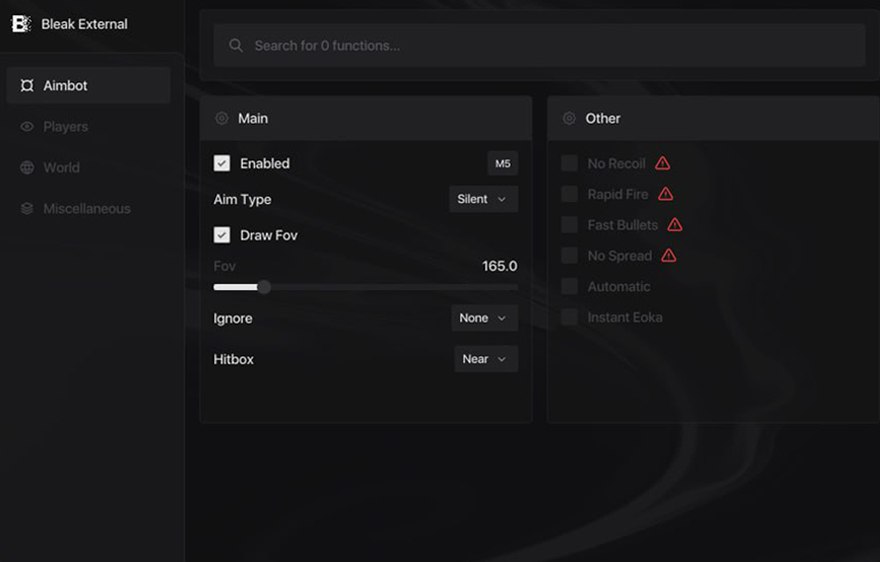The height and width of the screenshot is (562, 880).
Task: Click the magnifier icon in search bar
Action: 236,46
